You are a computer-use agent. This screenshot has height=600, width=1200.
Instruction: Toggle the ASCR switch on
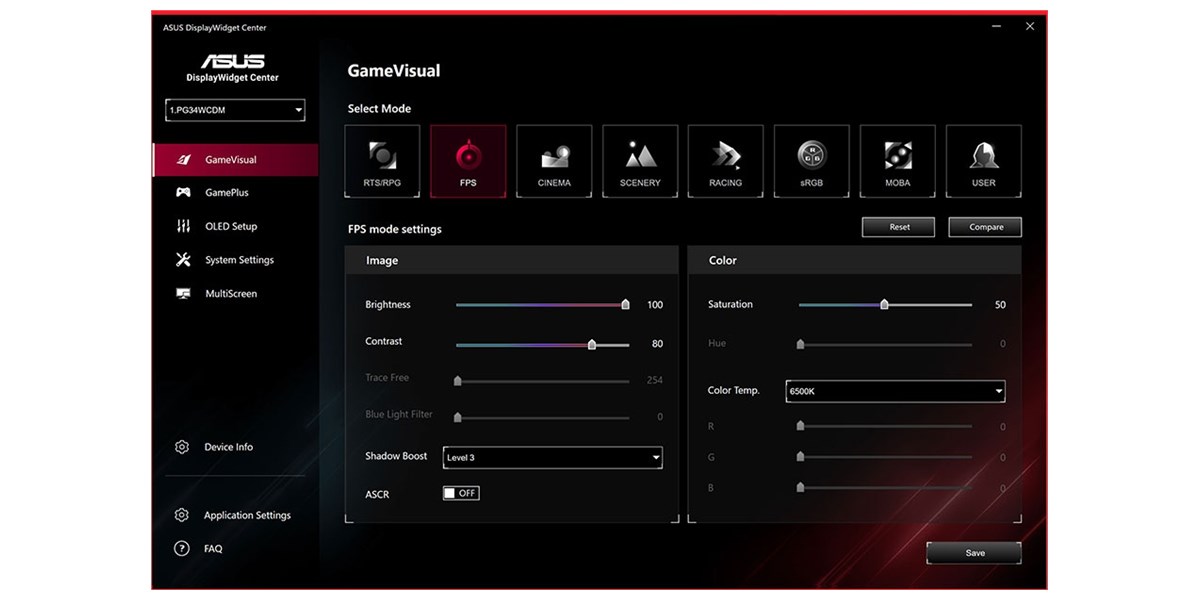coord(461,493)
